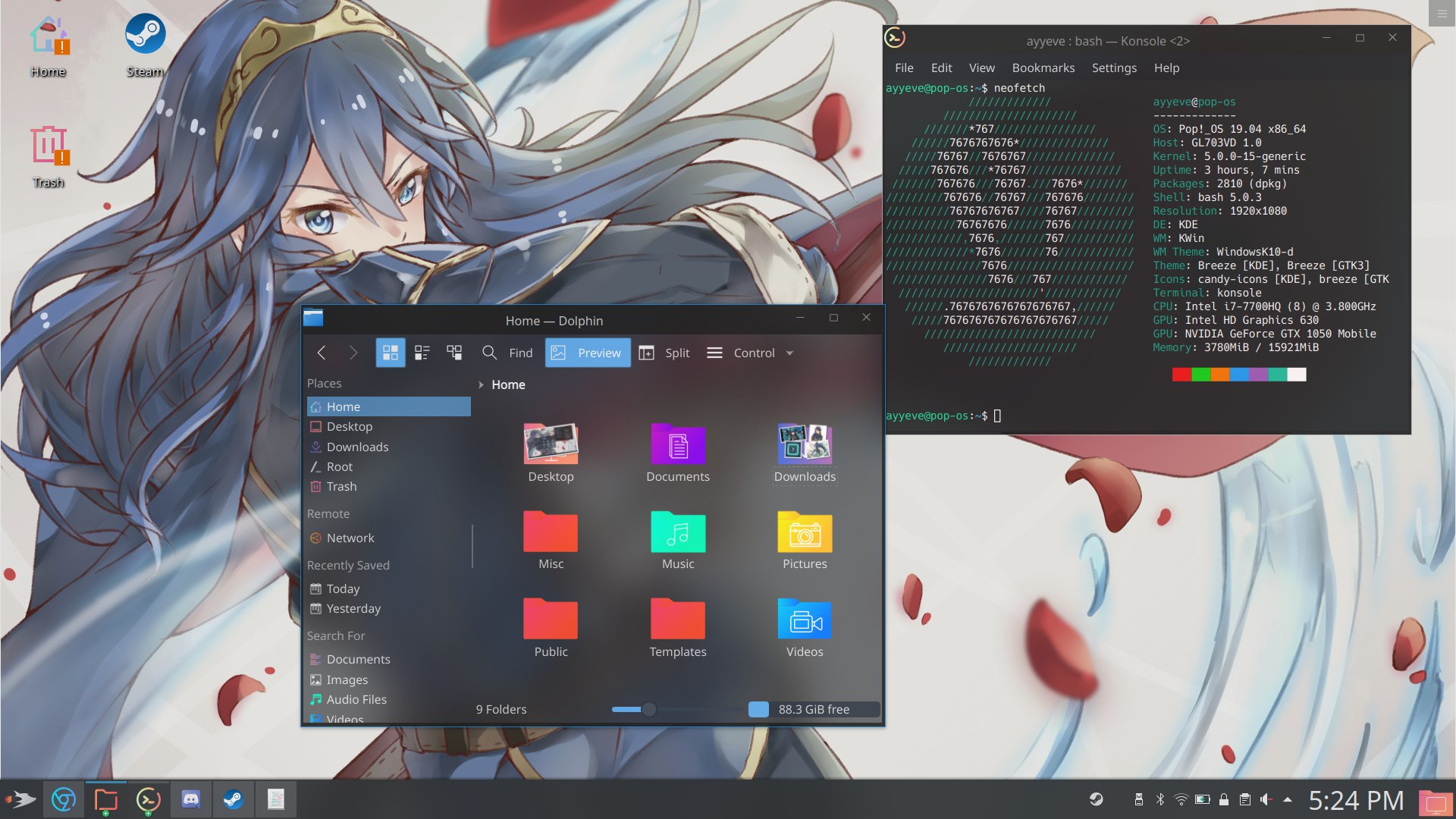
Task: Select the Documents folder icon
Action: [x=678, y=453]
